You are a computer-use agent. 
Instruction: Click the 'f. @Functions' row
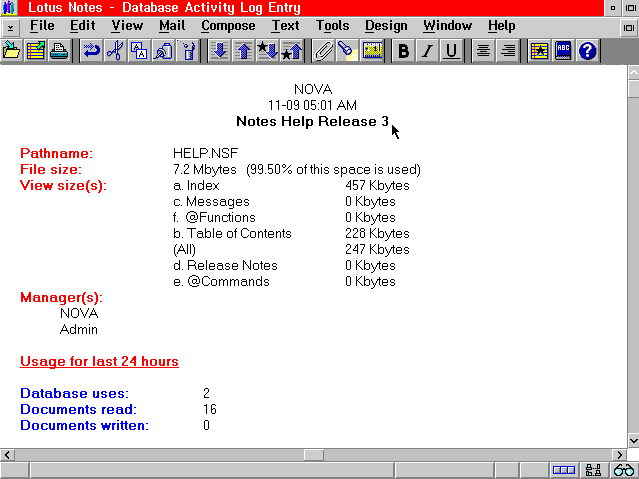pyautogui.click(x=214, y=218)
